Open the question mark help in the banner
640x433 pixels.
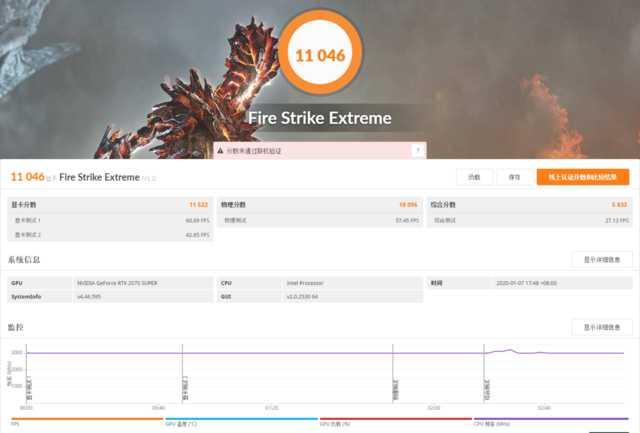[x=417, y=150]
